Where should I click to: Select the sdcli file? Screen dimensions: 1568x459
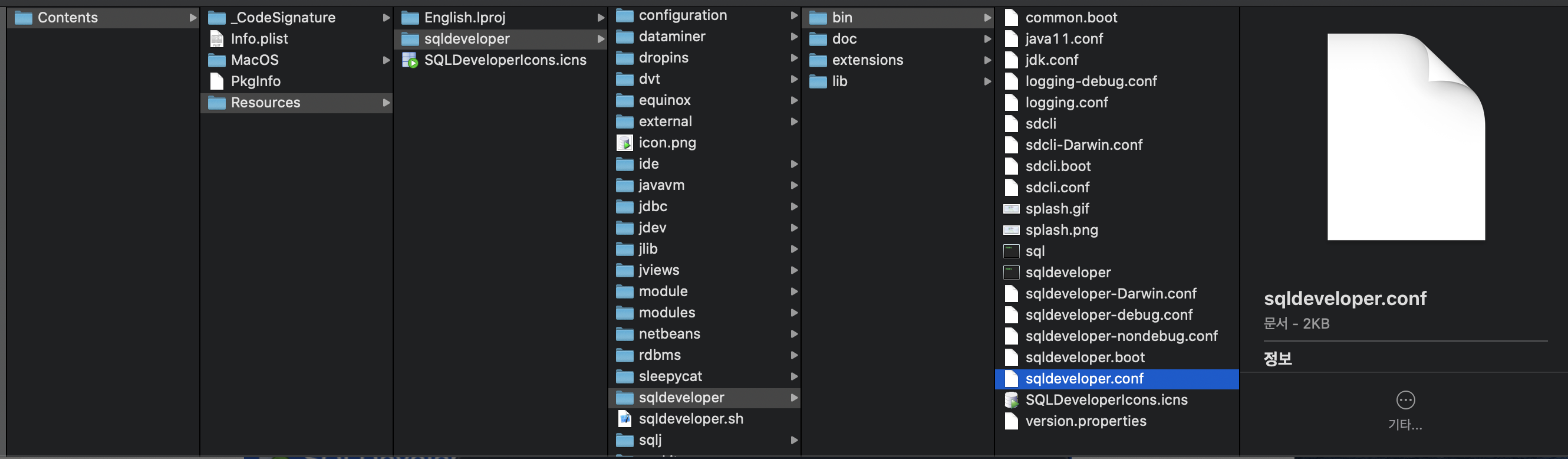click(x=1116, y=124)
